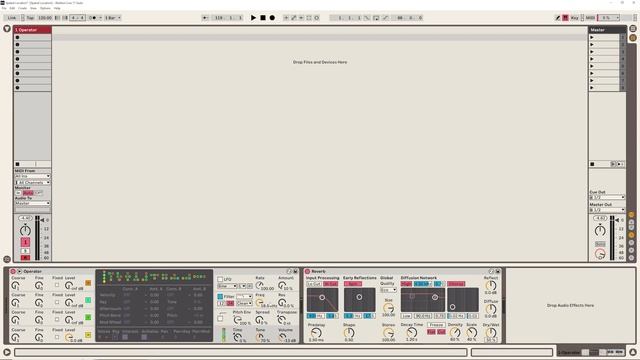Screen dimensions: 640x360
Task: Start playback with the Play button
Action: click(253, 18)
